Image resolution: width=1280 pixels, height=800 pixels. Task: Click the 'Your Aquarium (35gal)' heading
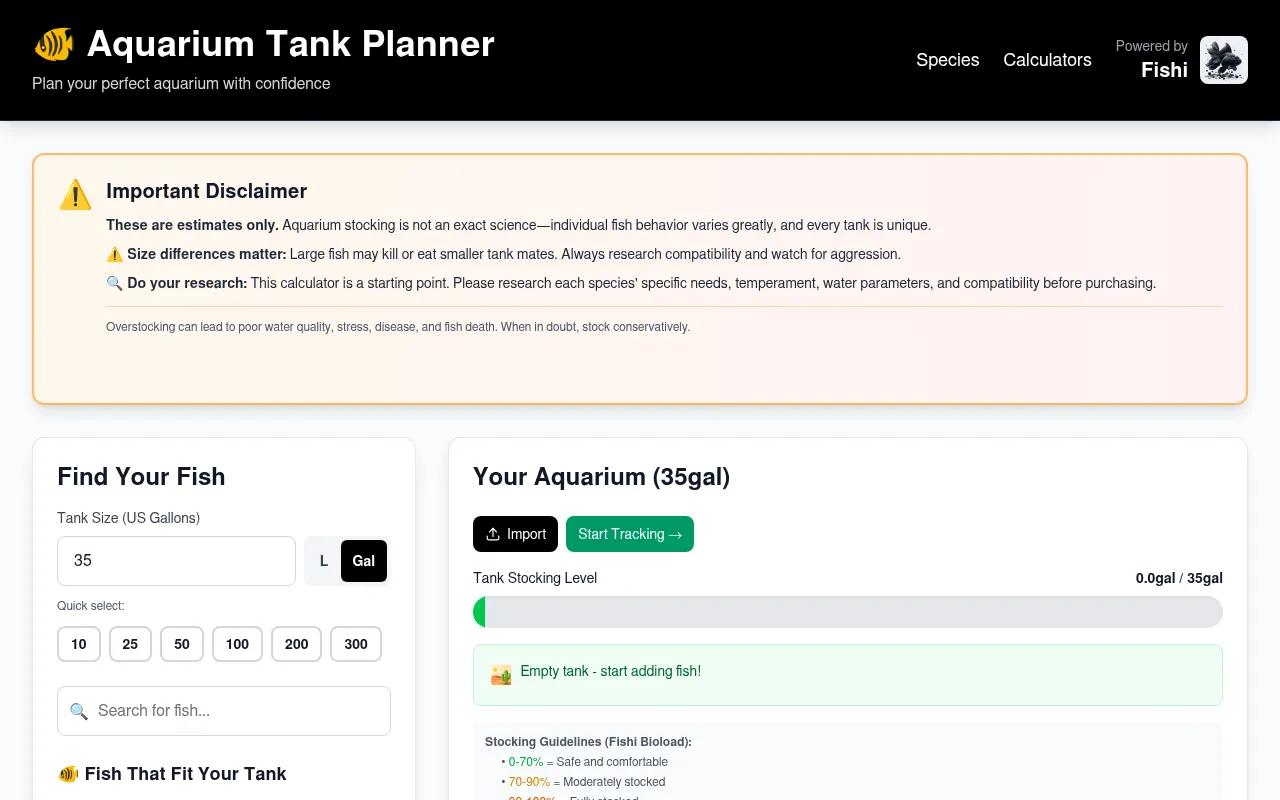pos(602,477)
